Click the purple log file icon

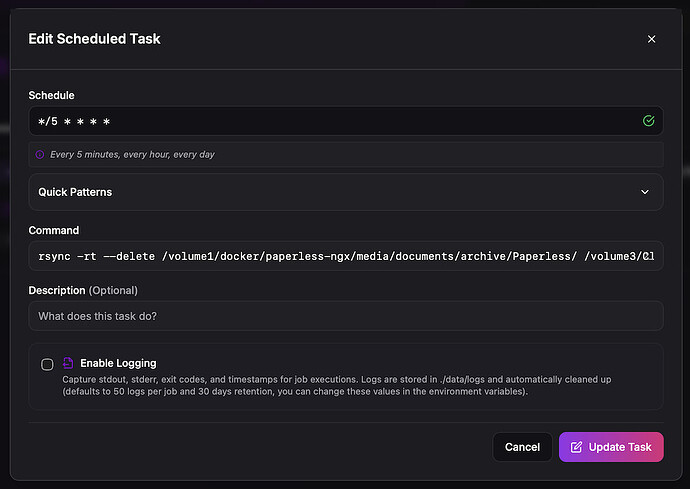pyautogui.click(x=68, y=363)
